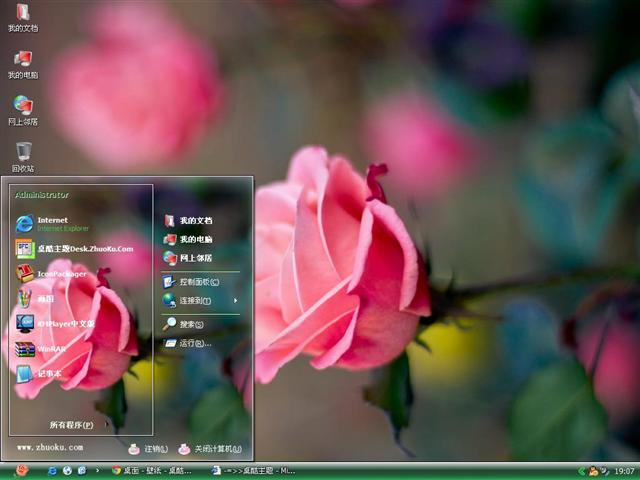Screen dimensions: 640x480
Task: Launch KMPlayer中文版 from the start menu
Action: pos(55,324)
